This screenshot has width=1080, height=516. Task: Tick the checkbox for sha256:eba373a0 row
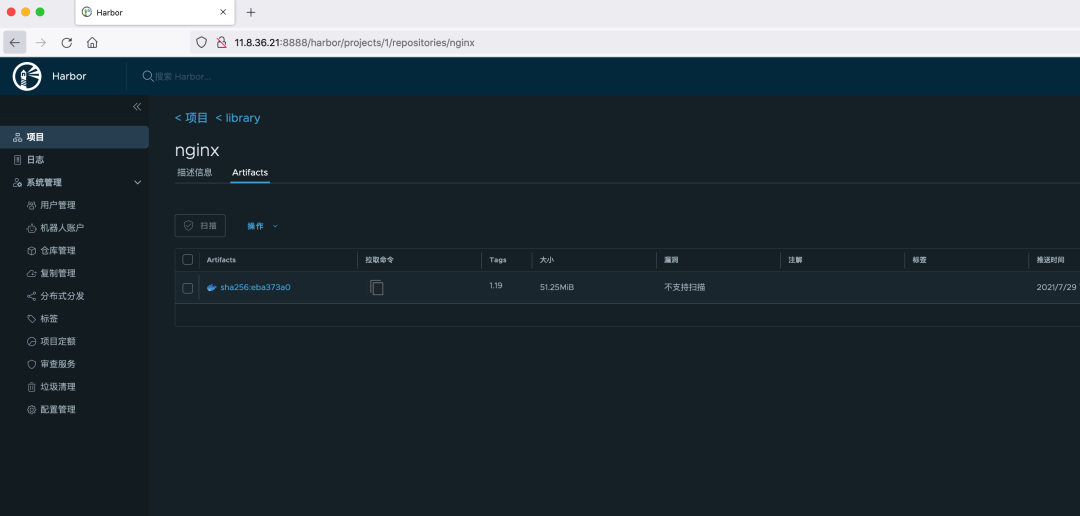187,288
